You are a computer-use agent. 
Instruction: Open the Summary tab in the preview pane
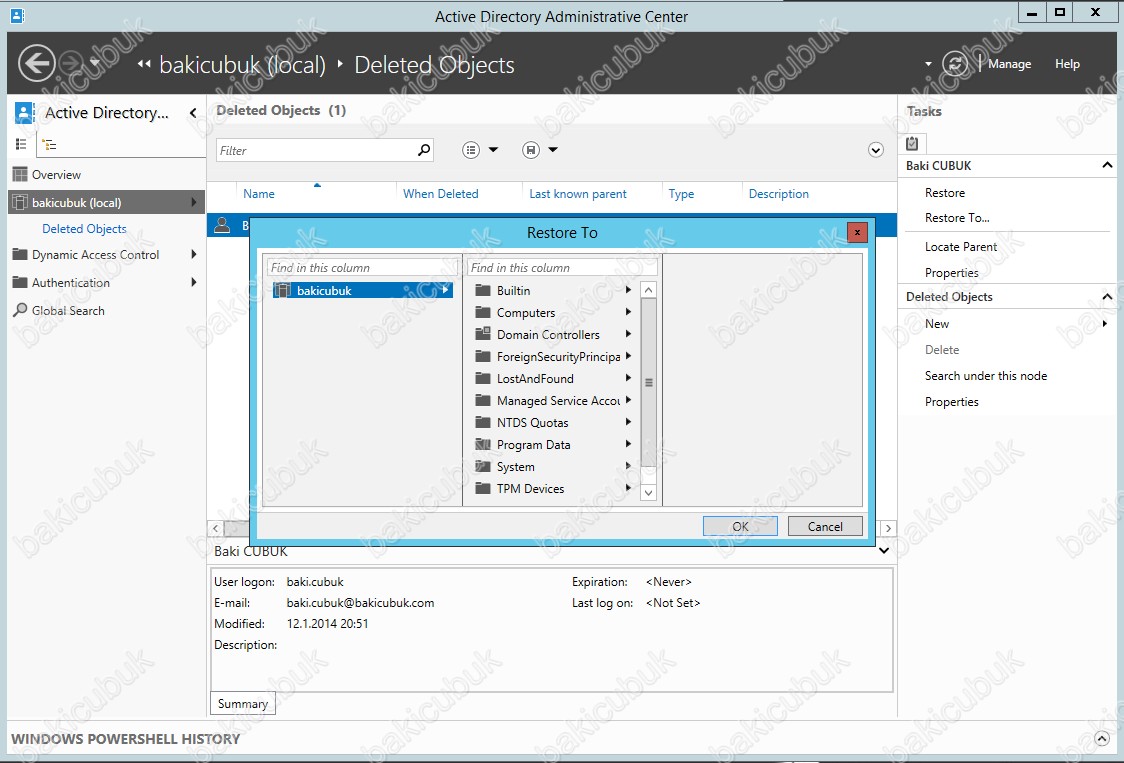242,703
